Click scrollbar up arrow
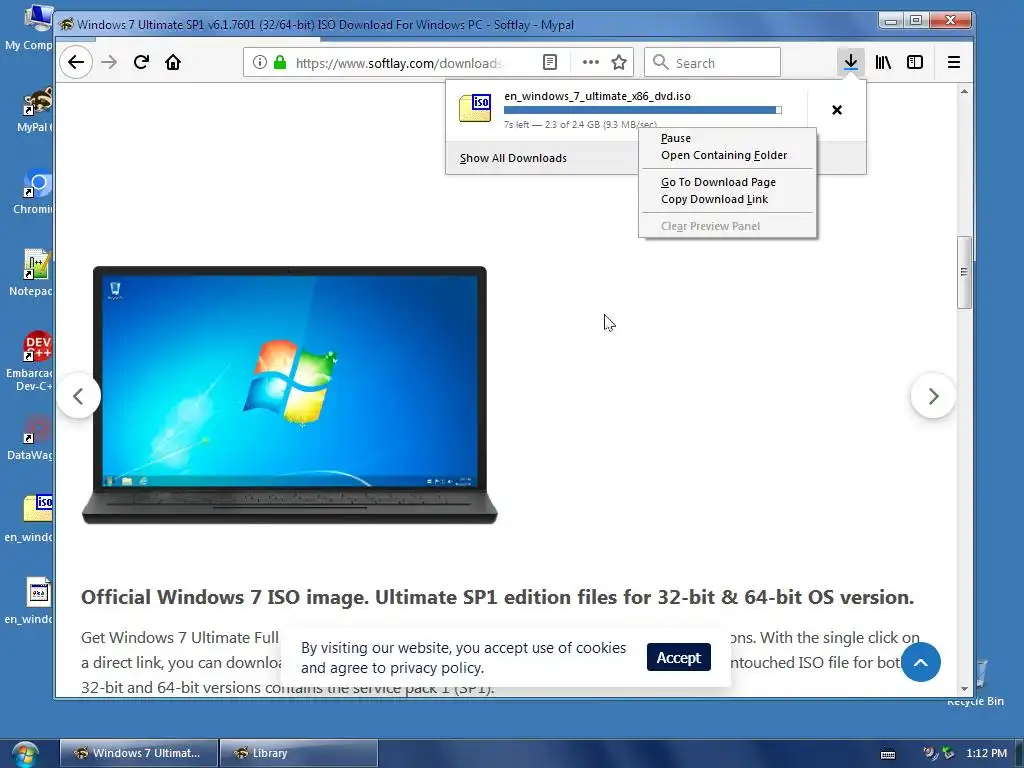This screenshot has height=768, width=1024. coord(964,92)
